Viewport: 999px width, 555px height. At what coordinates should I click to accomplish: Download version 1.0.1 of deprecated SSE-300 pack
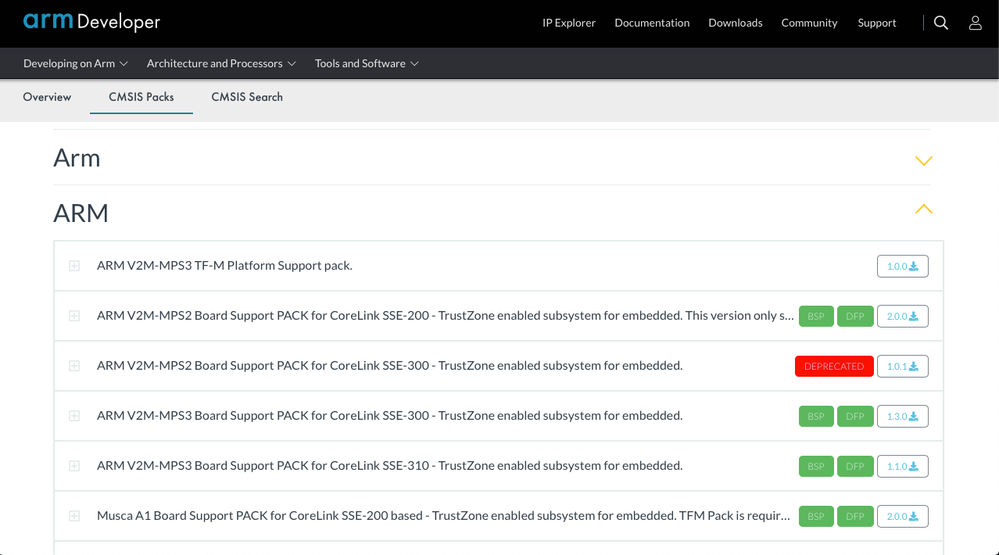(x=903, y=366)
